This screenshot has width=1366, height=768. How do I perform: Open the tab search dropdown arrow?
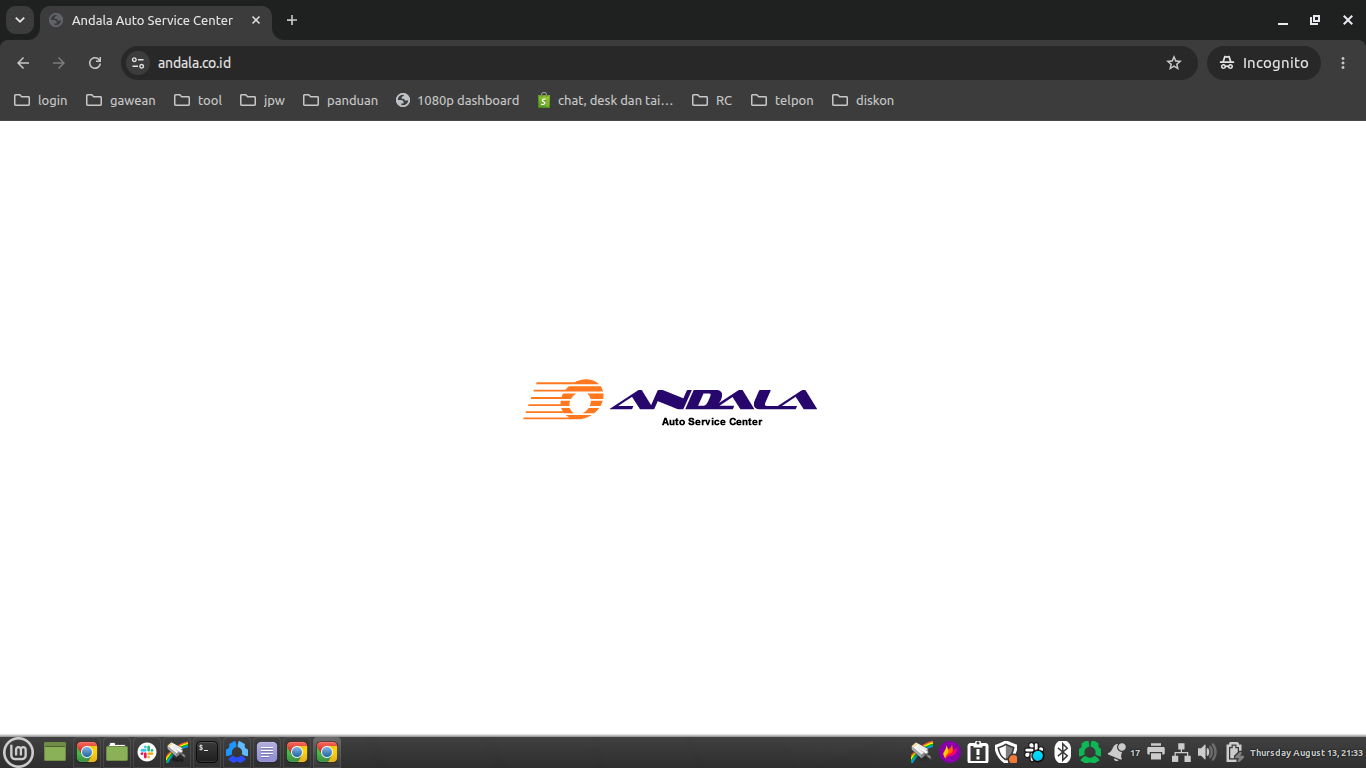(20, 20)
